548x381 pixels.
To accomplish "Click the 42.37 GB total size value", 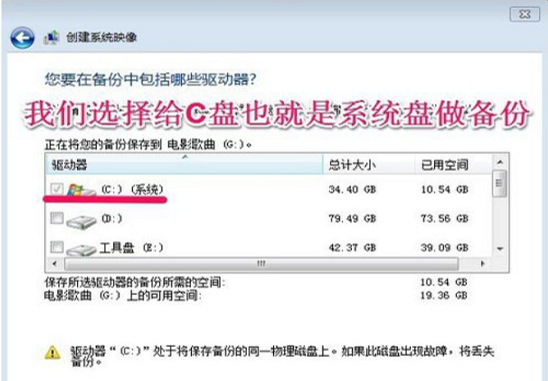I will pos(352,247).
